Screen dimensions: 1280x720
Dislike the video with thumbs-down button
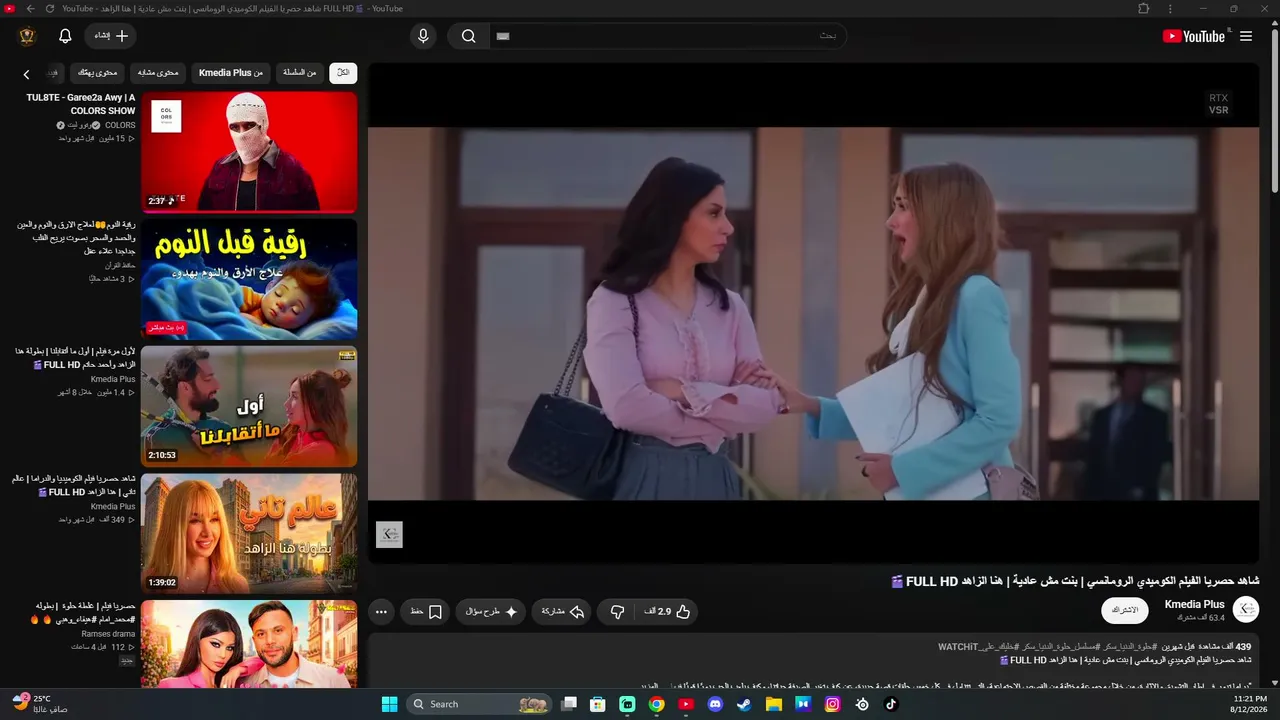pyautogui.click(x=618, y=611)
